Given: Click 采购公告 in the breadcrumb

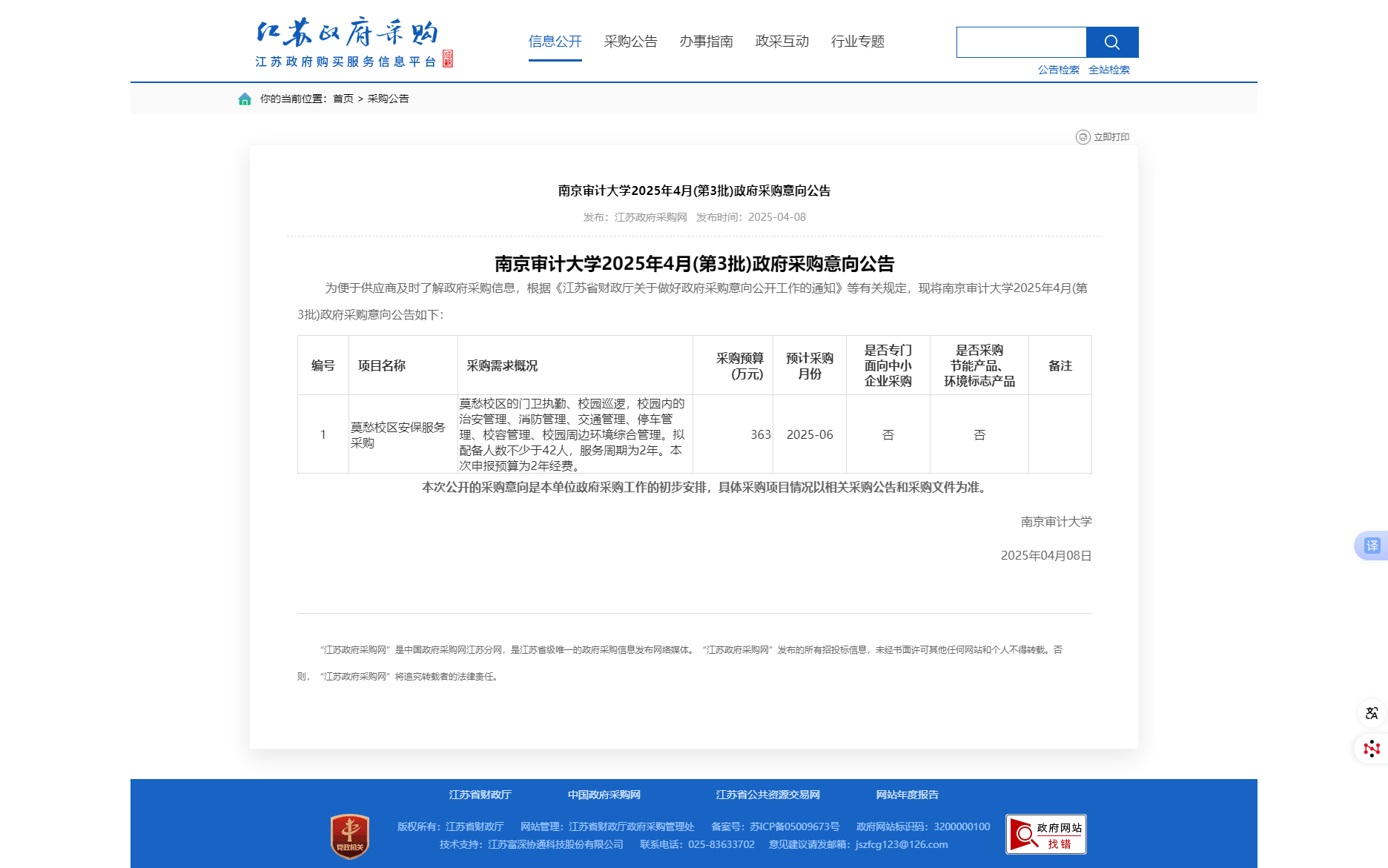Looking at the screenshot, I should 389,99.
